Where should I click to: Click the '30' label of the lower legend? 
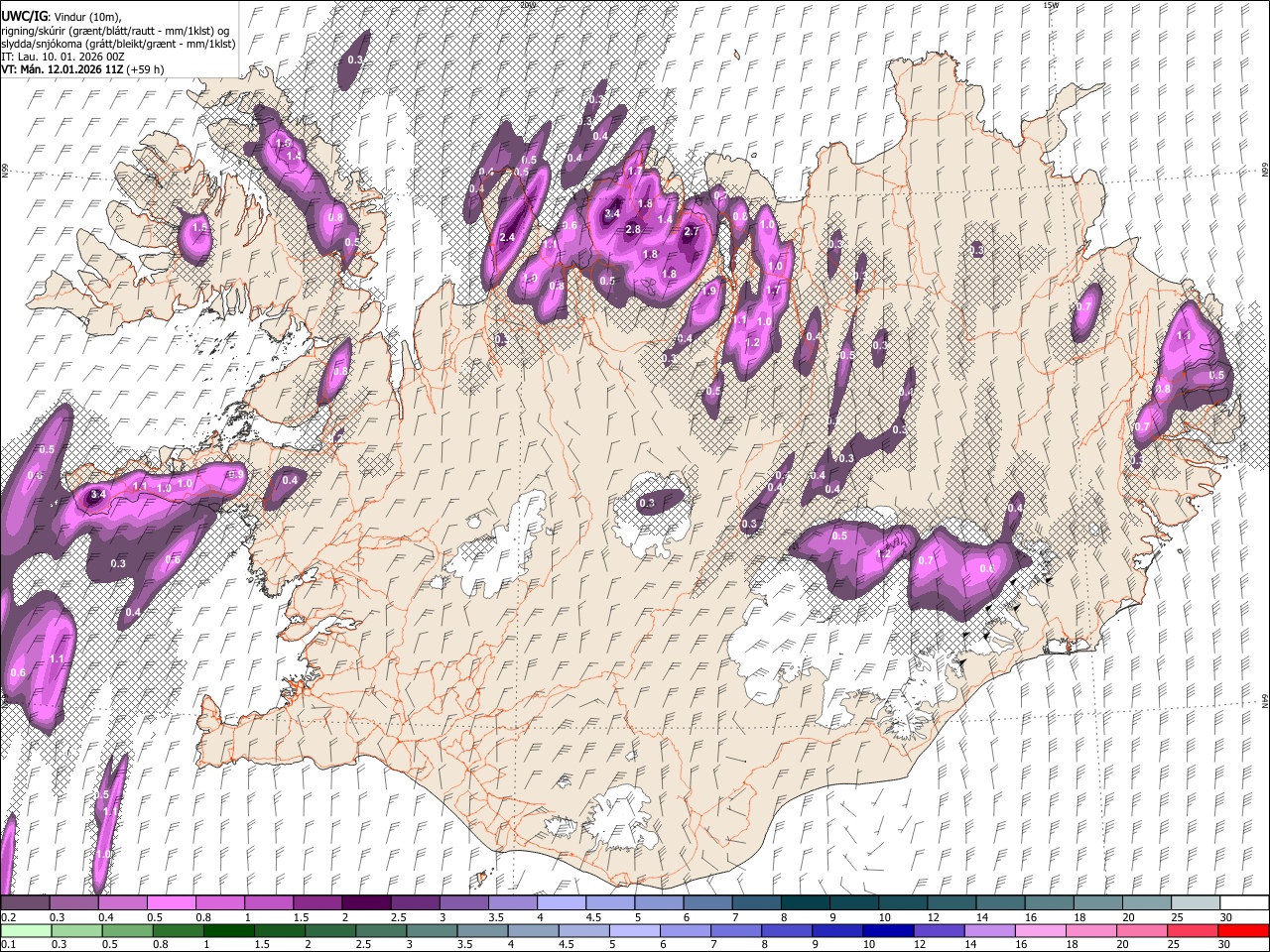coord(1223,945)
